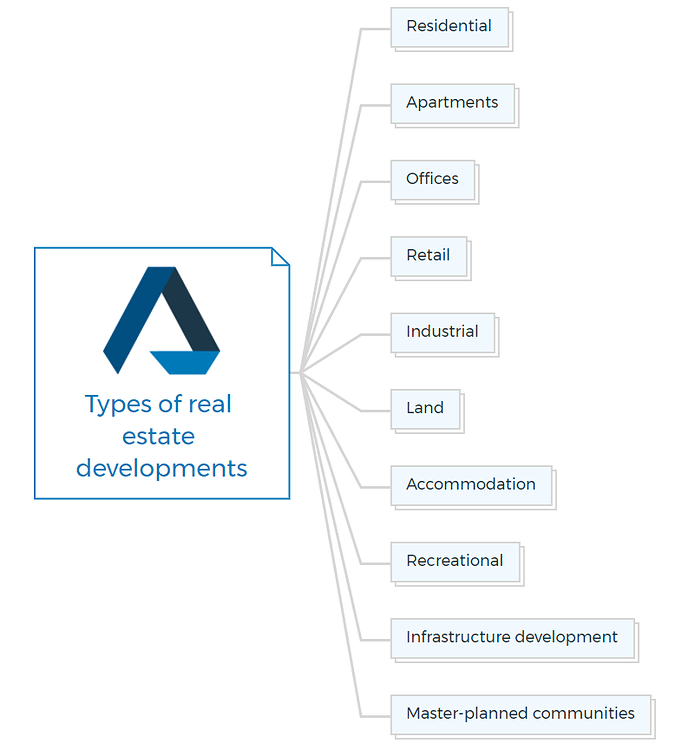The image size is (694, 750).
Task: Click the triangular logo in the central node
Action: tap(161, 319)
